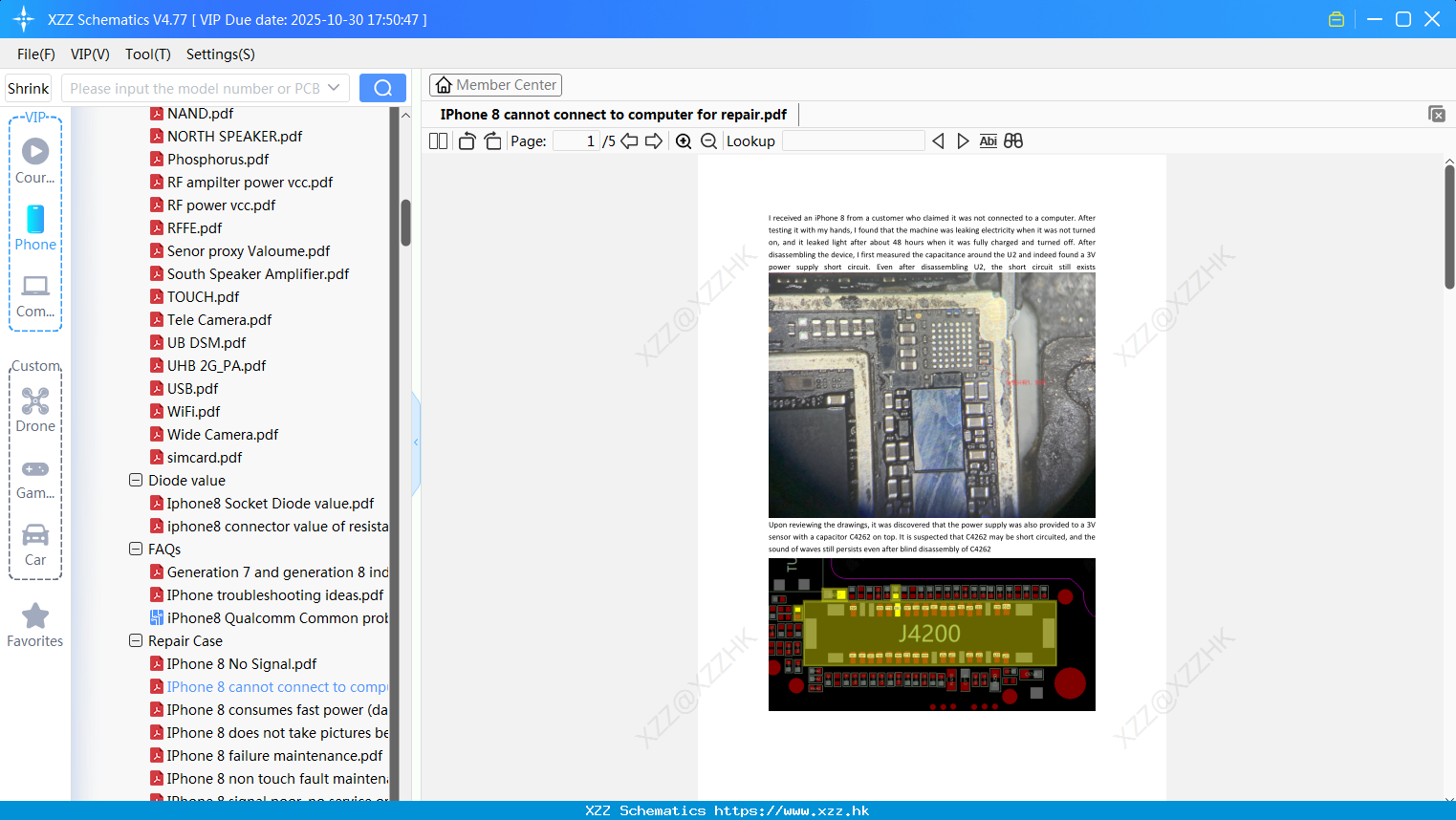1456x820 pixels.
Task: Find previous lookup match triangle
Action: (x=938, y=141)
